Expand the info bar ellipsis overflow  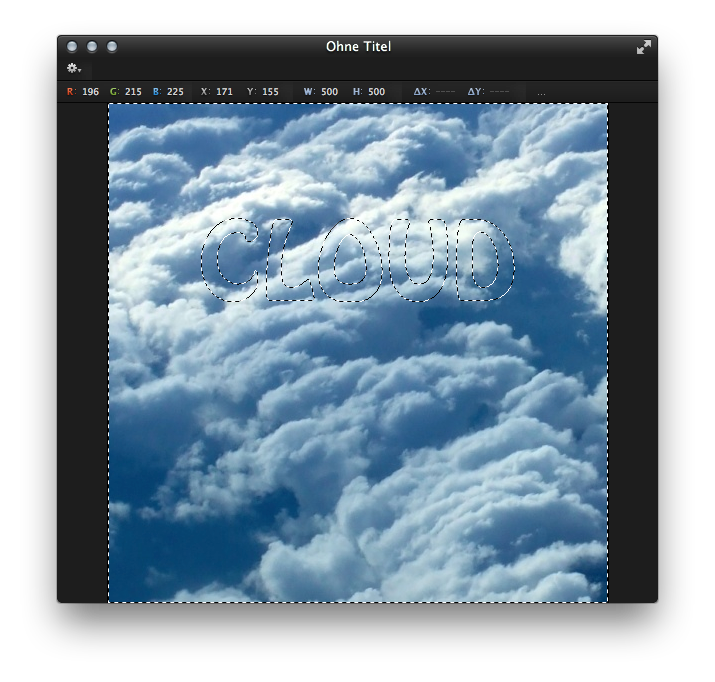(542, 93)
